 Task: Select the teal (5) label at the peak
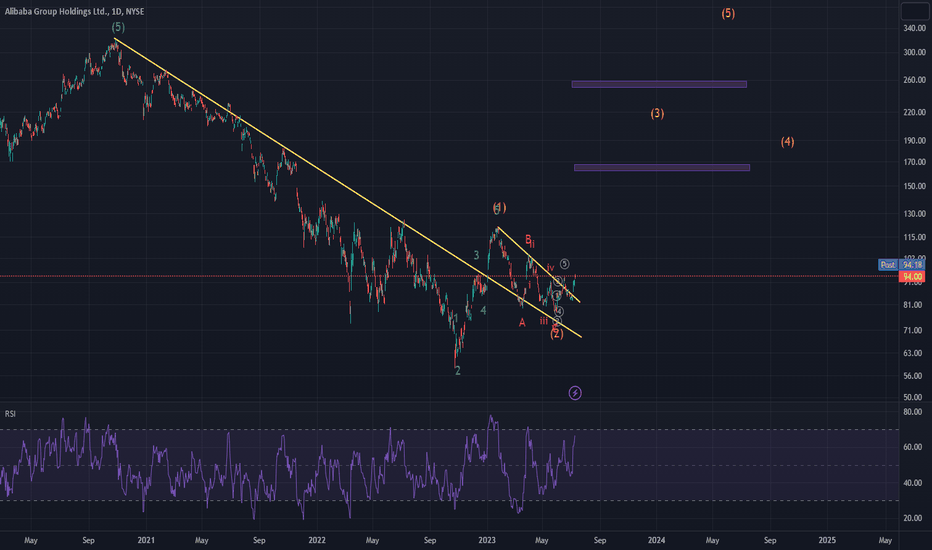tap(118, 27)
